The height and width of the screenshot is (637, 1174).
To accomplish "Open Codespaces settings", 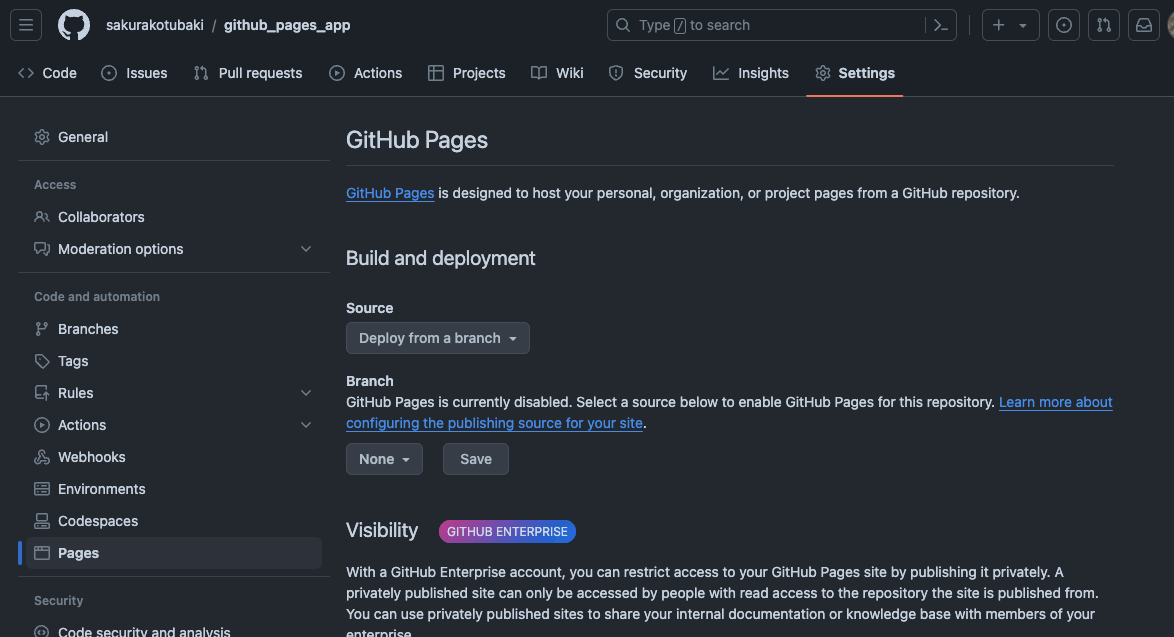I will pos(174,521).
